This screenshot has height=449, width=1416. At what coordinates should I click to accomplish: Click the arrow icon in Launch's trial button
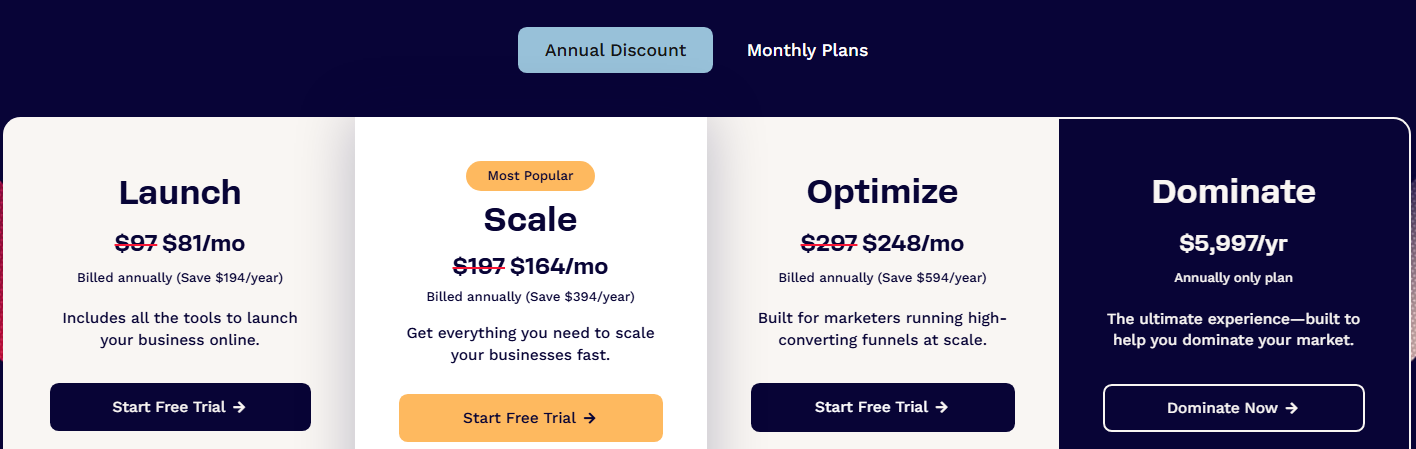239,407
